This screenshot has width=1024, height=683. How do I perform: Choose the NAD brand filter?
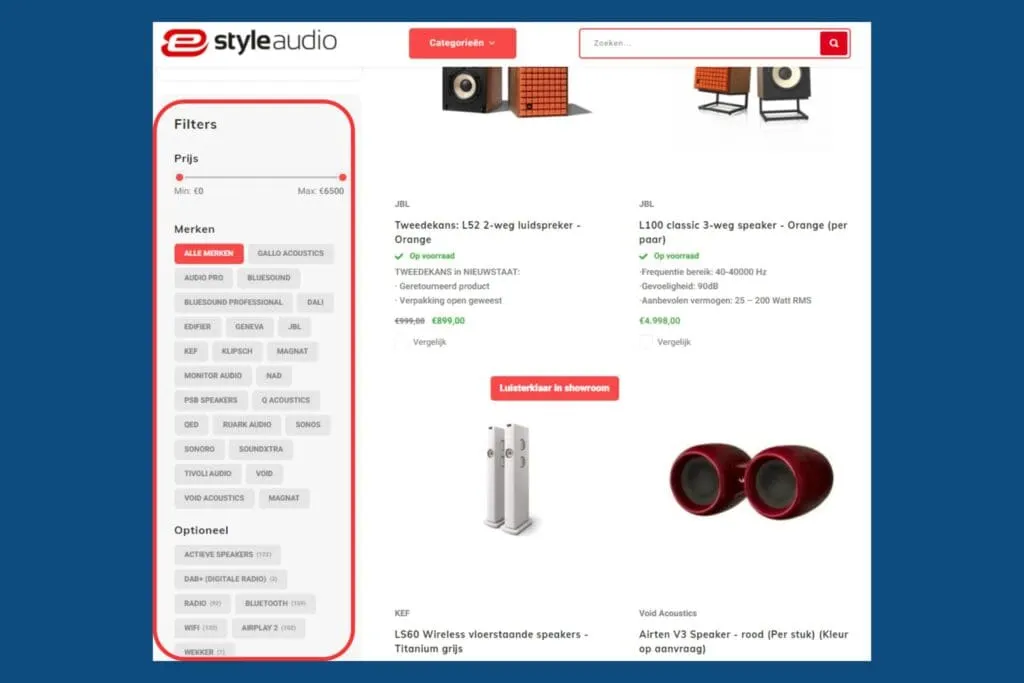coord(274,375)
